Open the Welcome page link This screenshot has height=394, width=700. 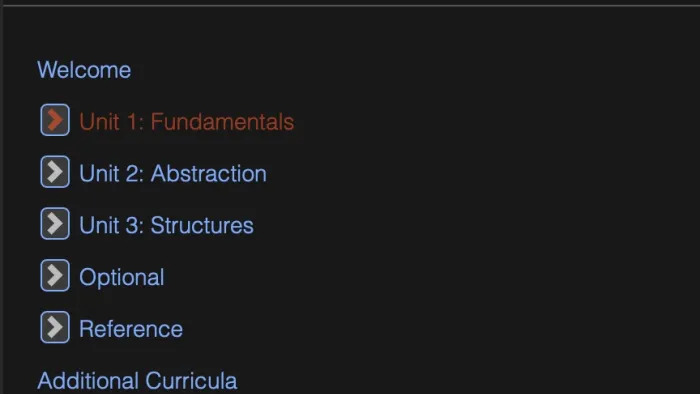(84, 70)
